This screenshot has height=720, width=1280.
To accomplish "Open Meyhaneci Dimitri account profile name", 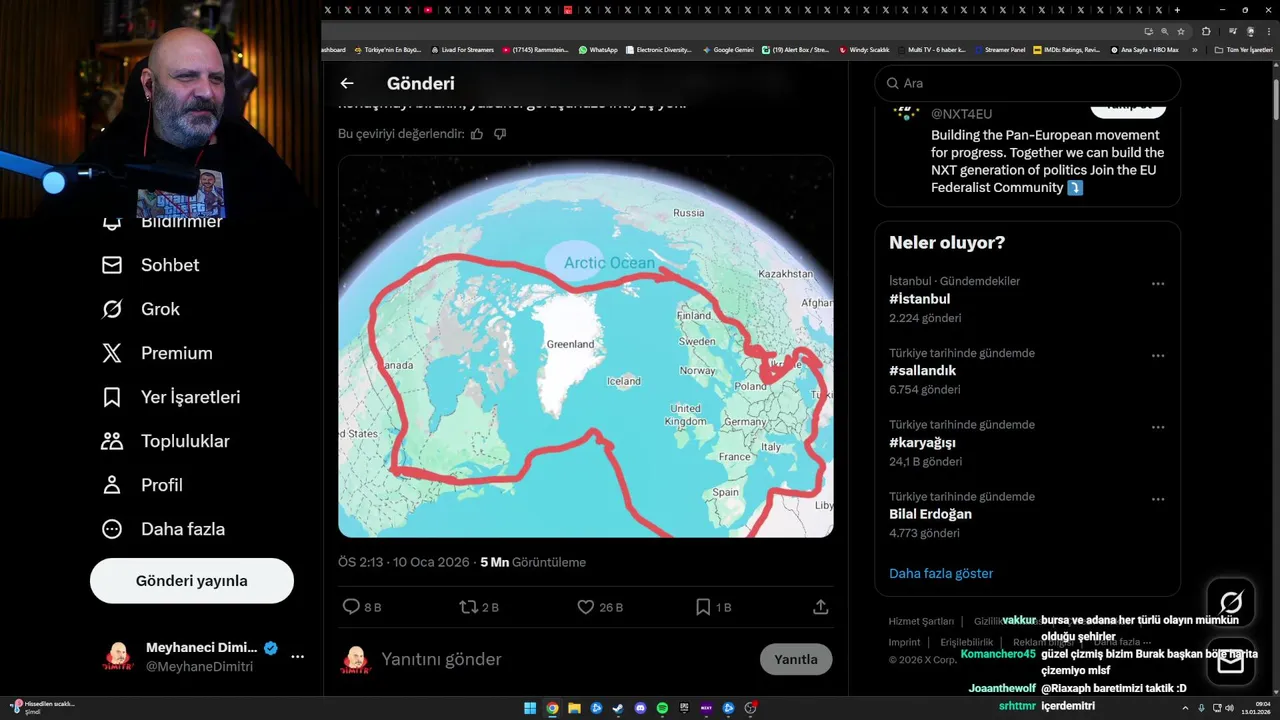I will (x=201, y=647).
